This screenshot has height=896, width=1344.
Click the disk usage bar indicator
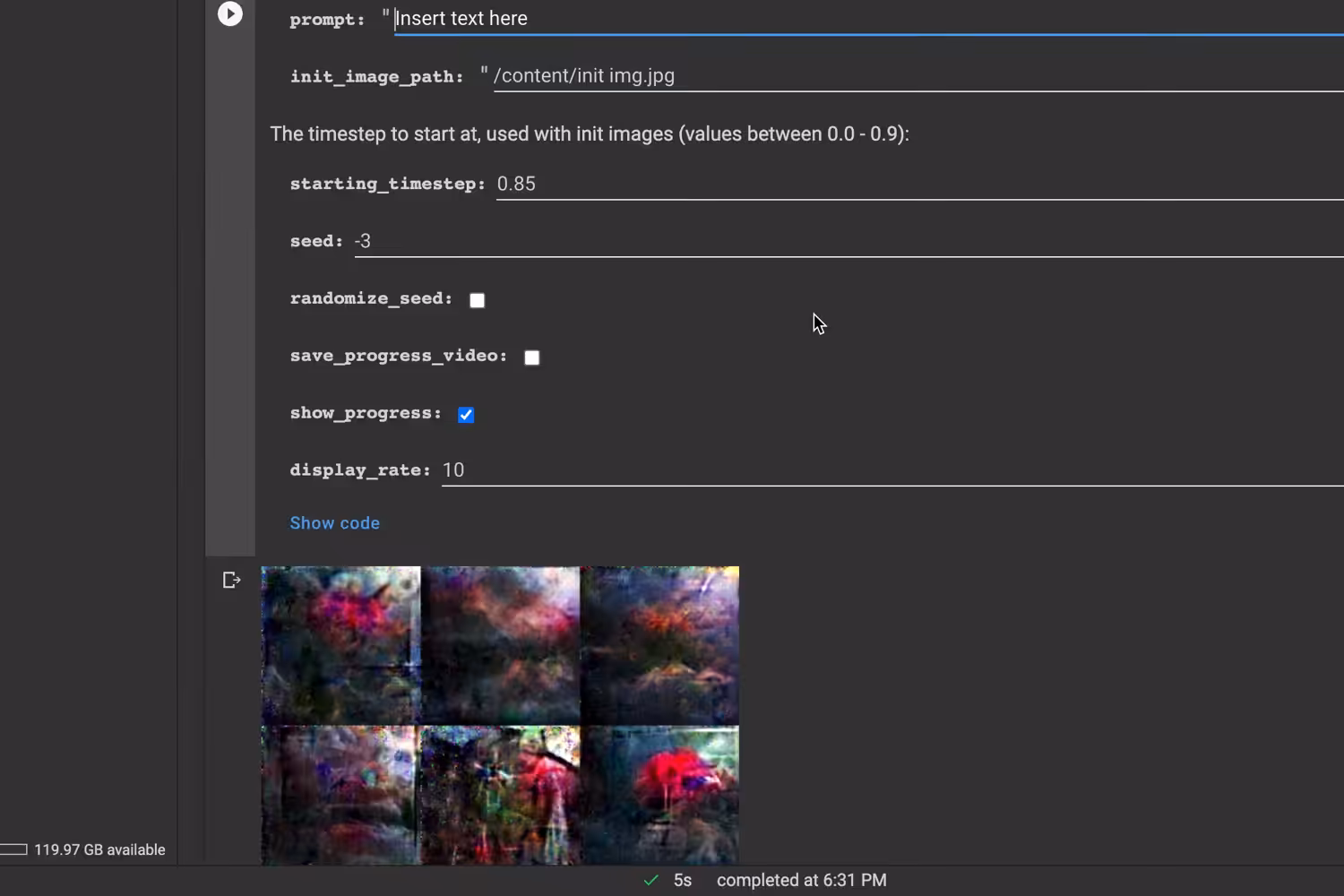pos(13,849)
